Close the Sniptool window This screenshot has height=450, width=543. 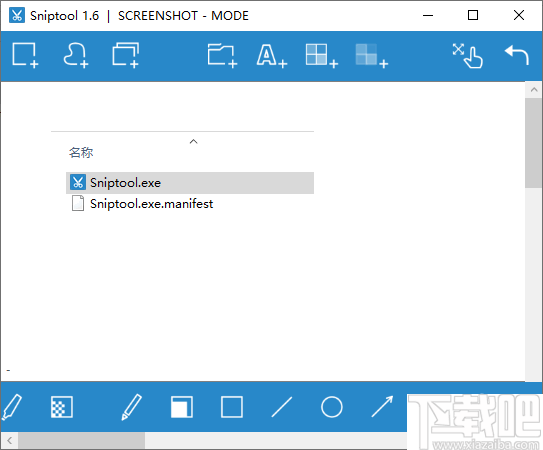click(x=519, y=16)
